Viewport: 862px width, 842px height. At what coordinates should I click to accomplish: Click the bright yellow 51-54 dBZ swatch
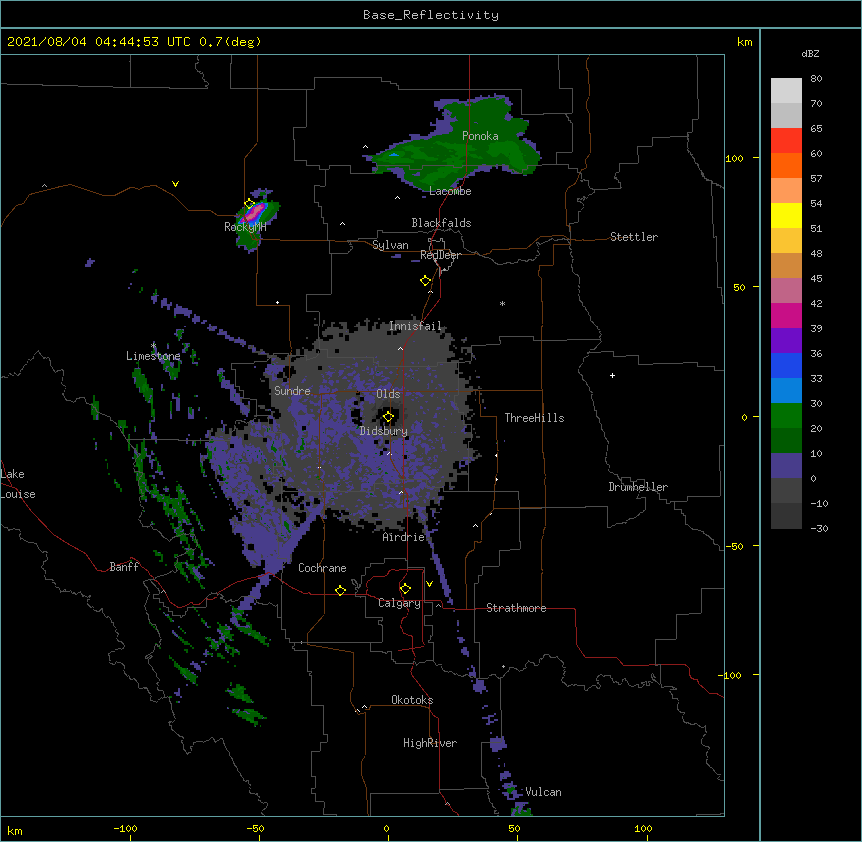click(786, 215)
